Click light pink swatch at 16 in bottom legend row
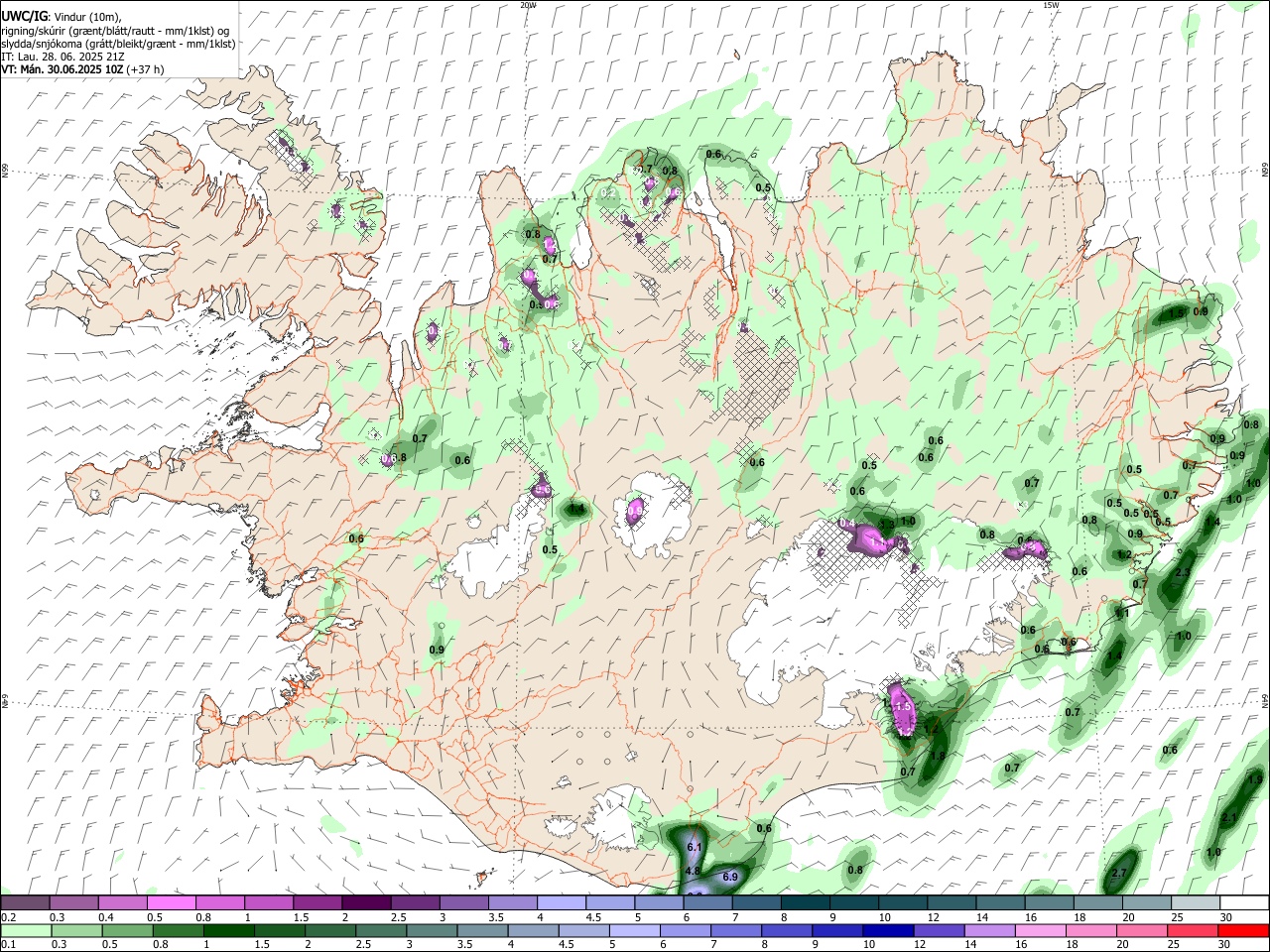This screenshot has height=952, width=1270. [x=1040, y=930]
